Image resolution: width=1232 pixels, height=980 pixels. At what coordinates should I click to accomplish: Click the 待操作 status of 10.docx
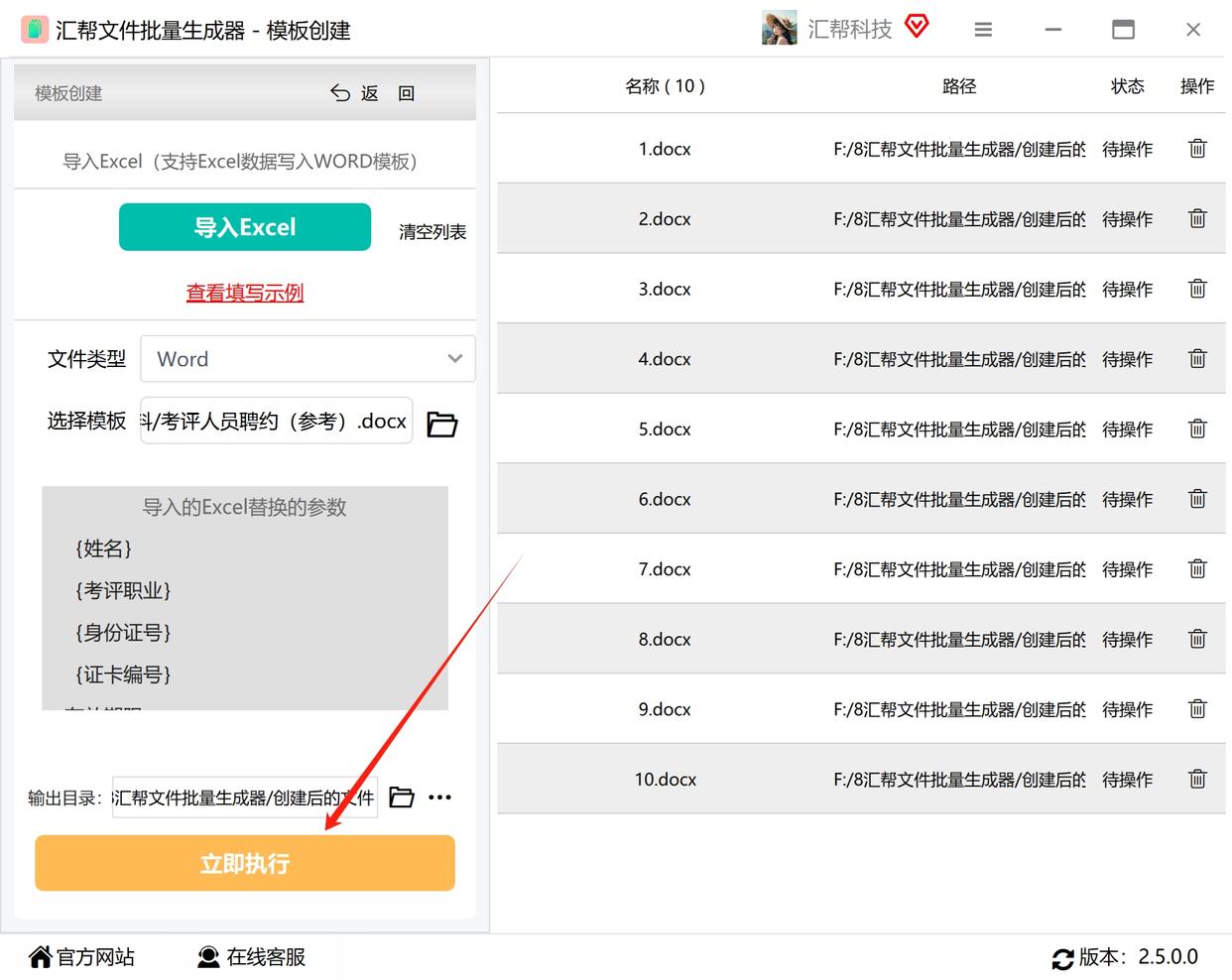pos(1128,780)
